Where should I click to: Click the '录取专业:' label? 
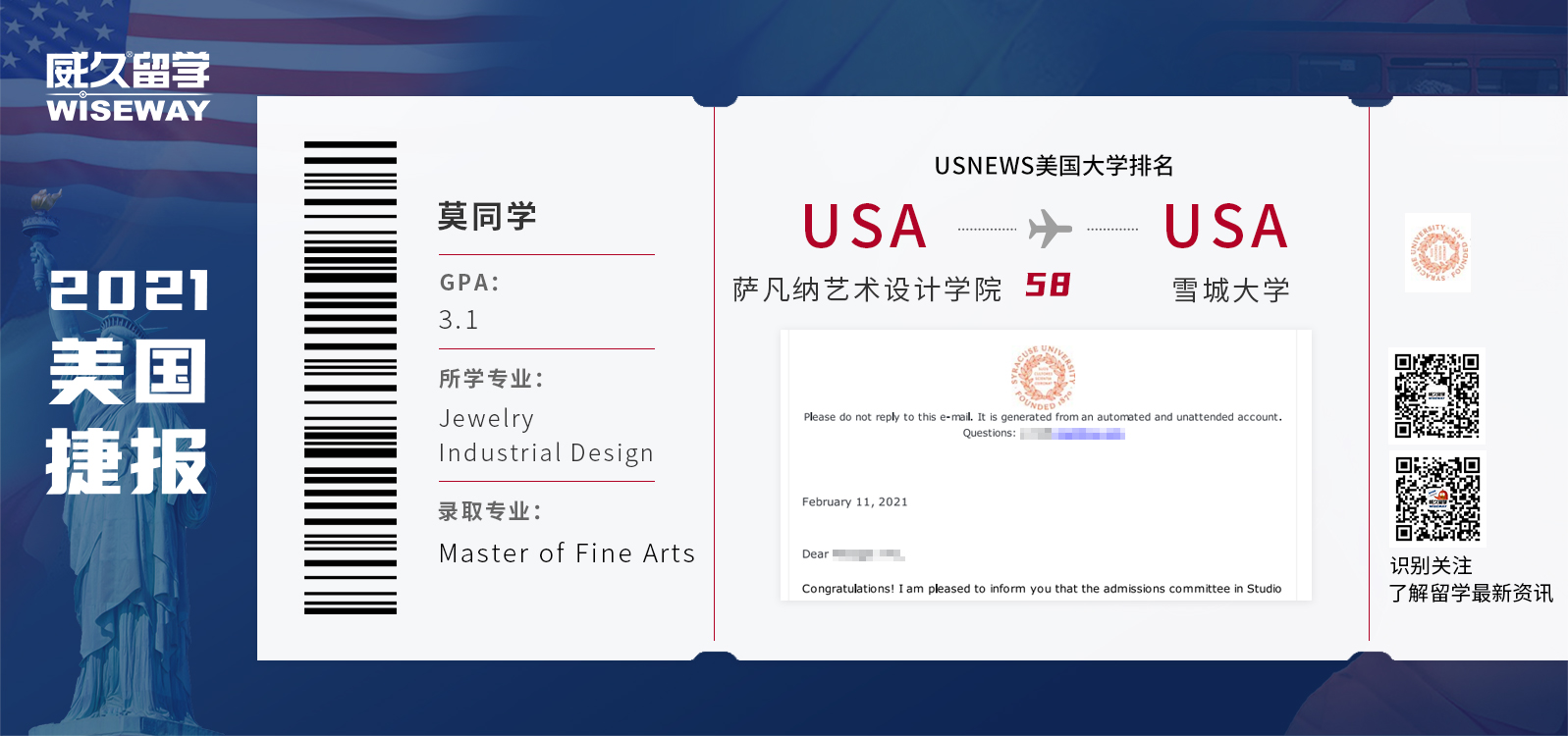490,511
